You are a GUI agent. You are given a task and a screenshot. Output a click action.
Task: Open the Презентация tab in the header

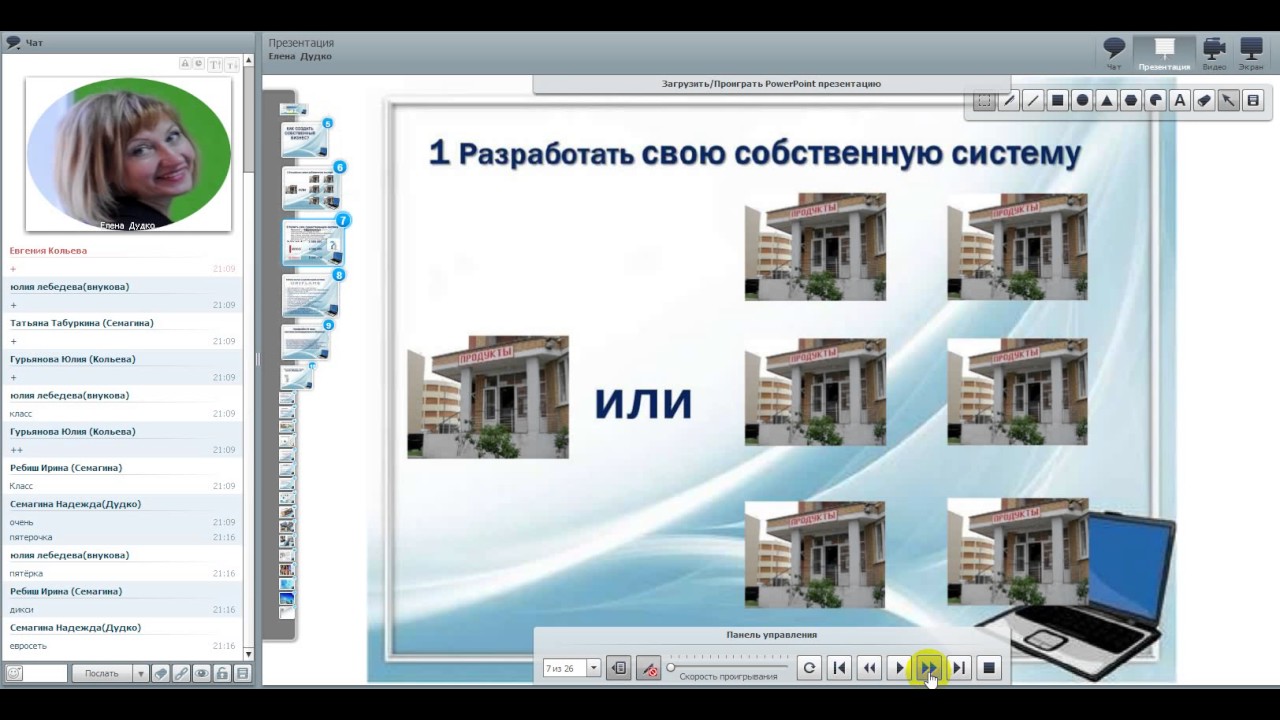click(1164, 53)
